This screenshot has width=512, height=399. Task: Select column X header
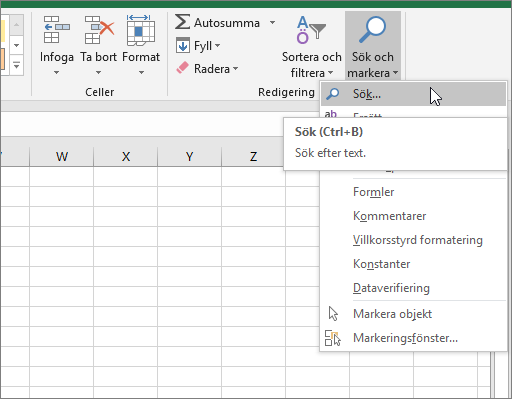tap(126, 156)
